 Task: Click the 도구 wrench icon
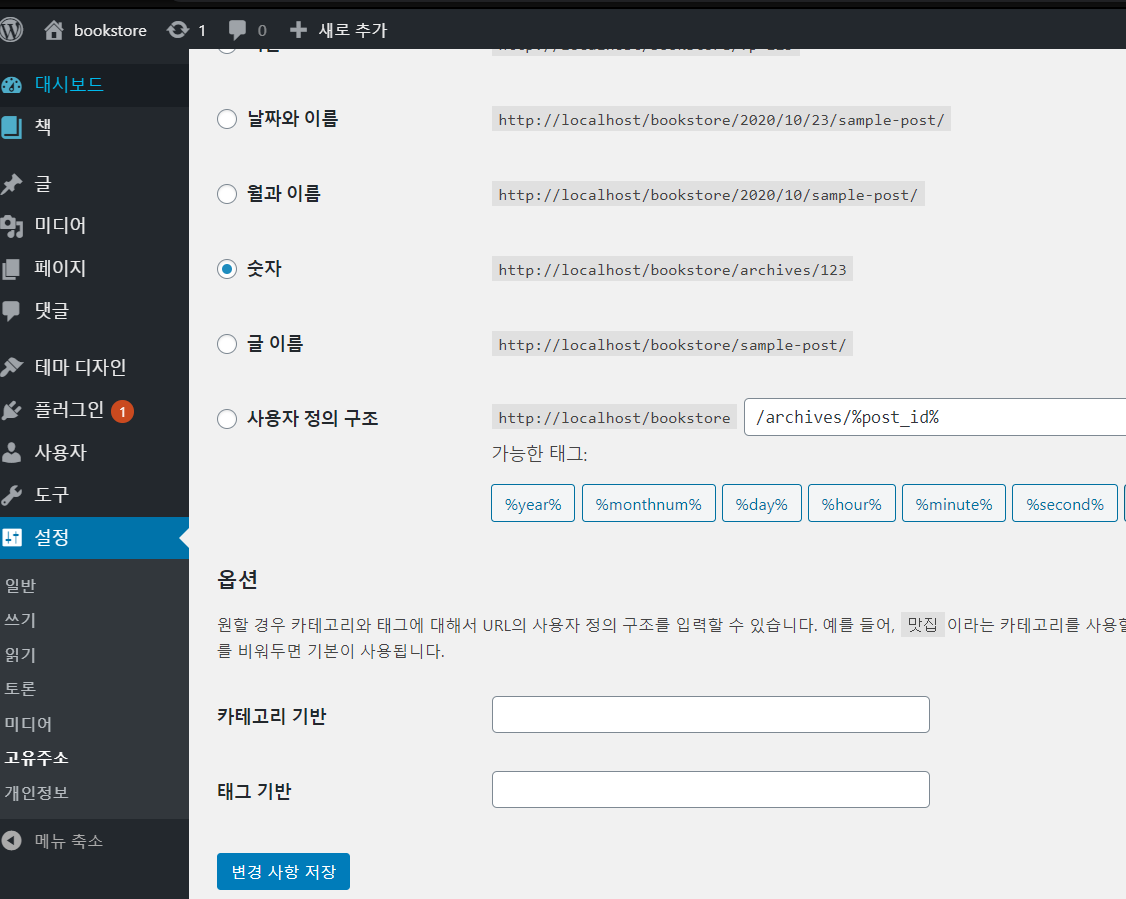coord(11,495)
